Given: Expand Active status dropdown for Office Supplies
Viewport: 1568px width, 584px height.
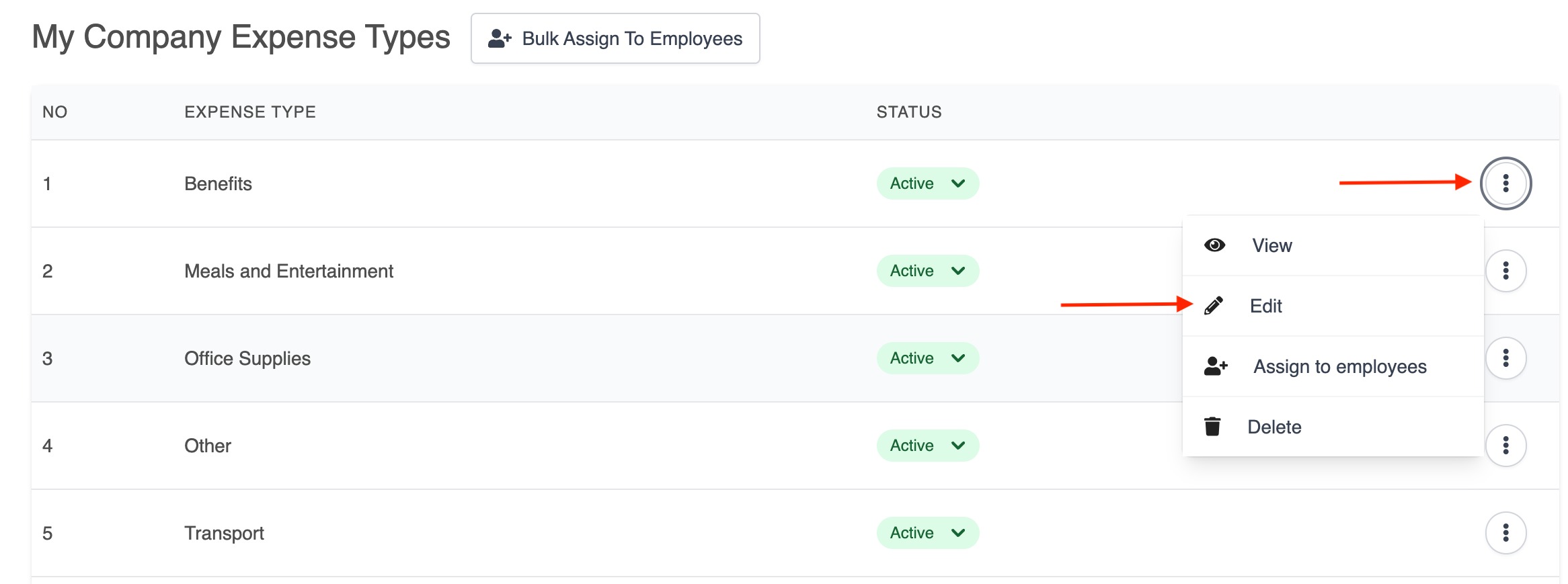Looking at the screenshot, I should tap(927, 358).
